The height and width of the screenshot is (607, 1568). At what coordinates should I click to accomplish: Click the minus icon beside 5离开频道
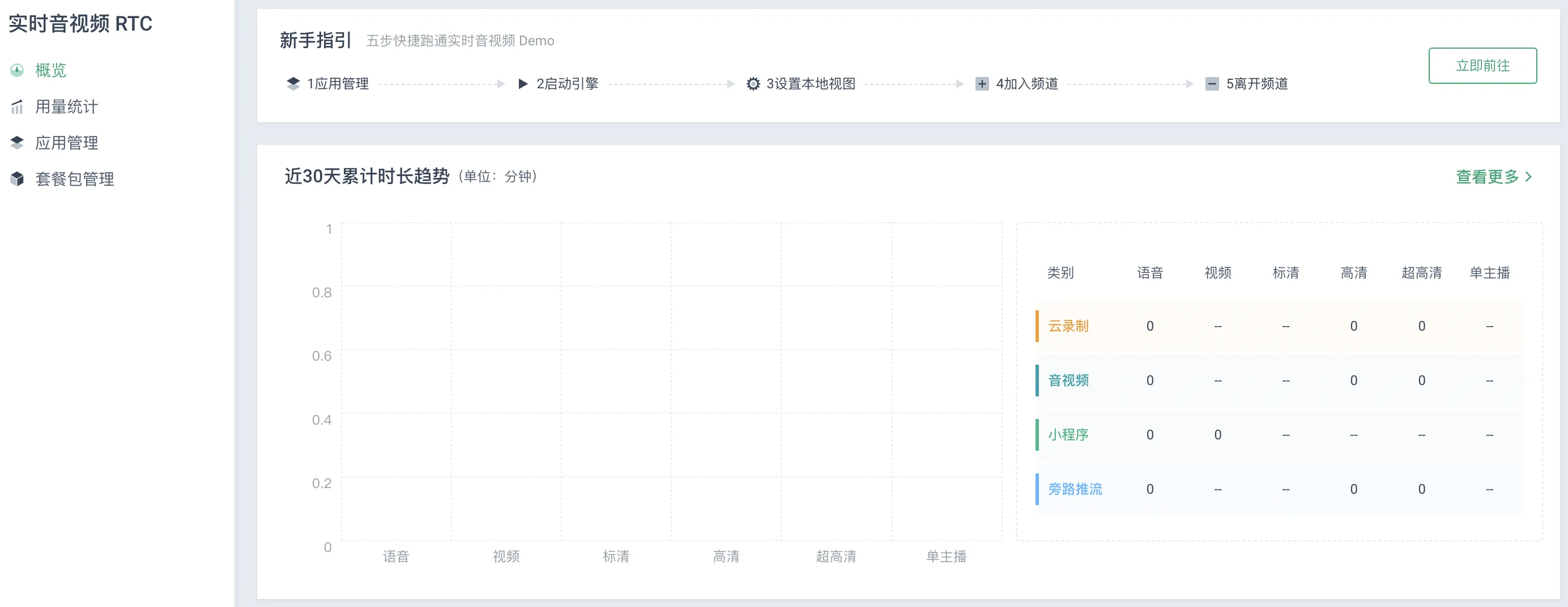click(x=1212, y=84)
